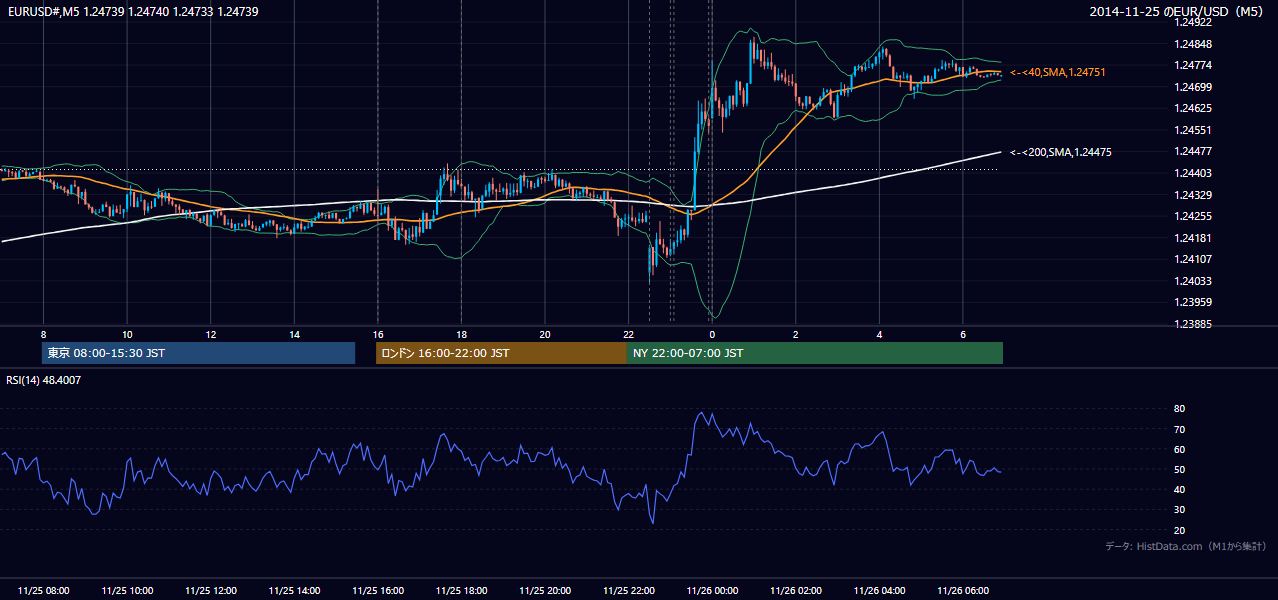Click price axis value 1.24033
The height and width of the screenshot is (600, 1278).
pos(1193,281)
